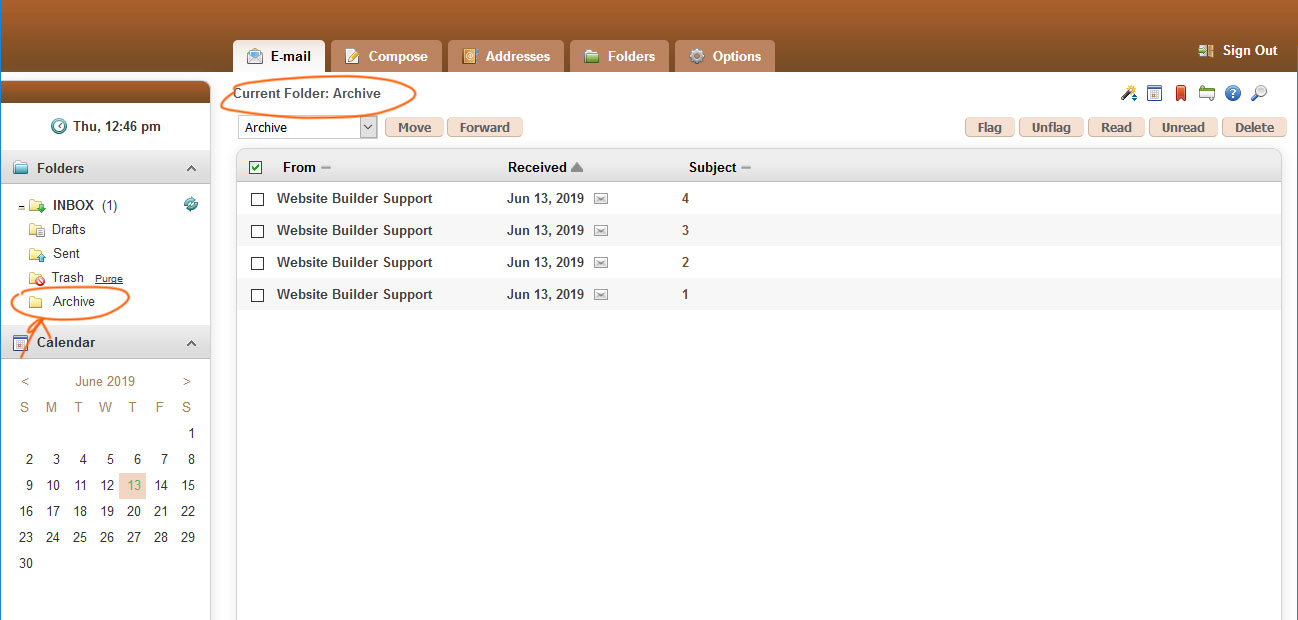Collapse the INBOX folder tree
1298x620 pixels.
pyautogui.click(x=21, y=206)
